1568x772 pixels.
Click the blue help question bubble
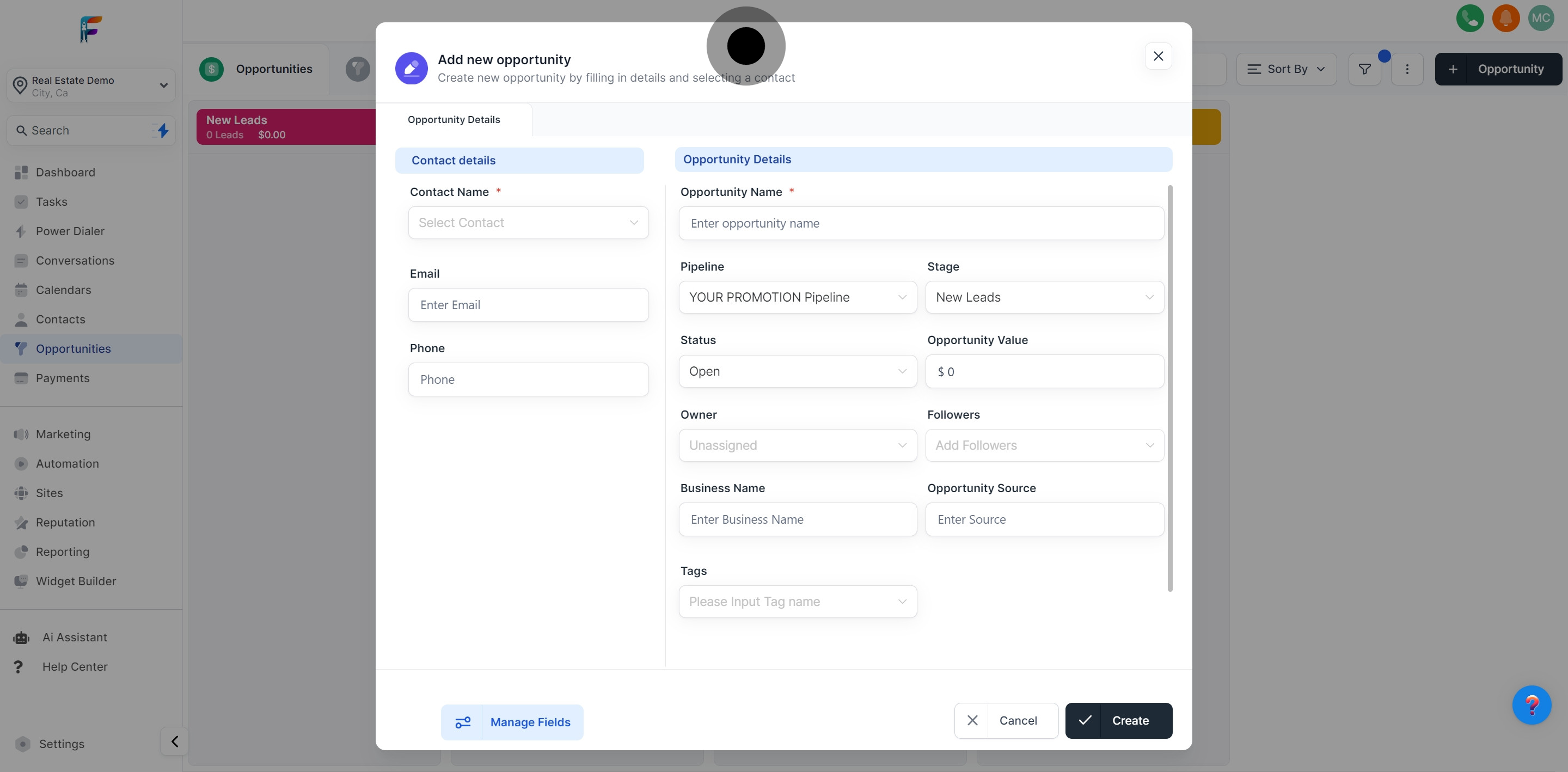(1531, 705)
